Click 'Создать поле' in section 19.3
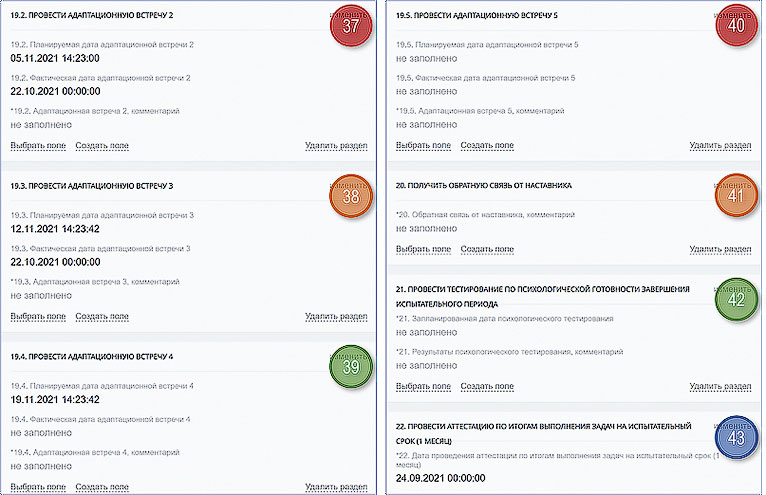 pyautogui.click(x=102, y=317)
